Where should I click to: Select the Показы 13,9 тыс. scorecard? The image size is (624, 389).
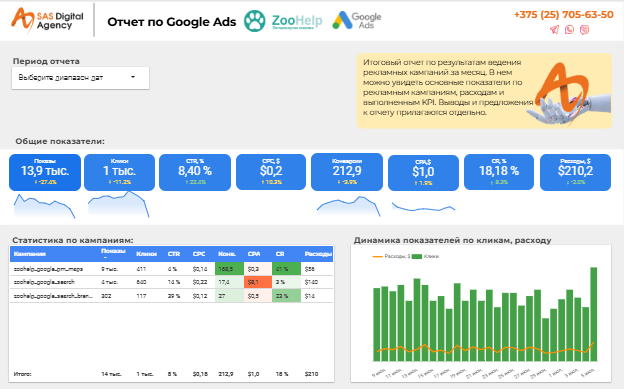click(x=45, y=172)
